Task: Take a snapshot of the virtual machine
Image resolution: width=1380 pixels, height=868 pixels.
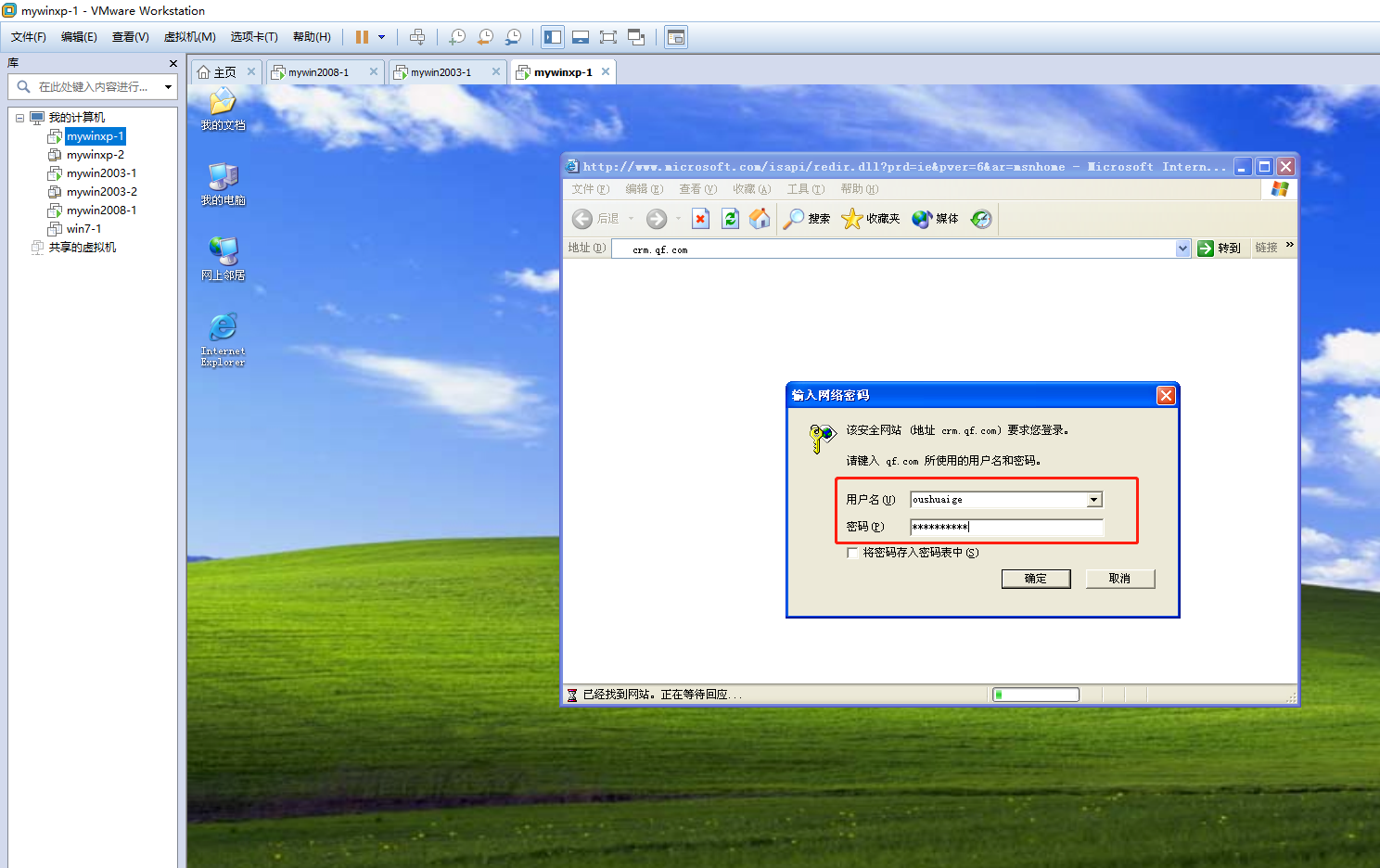Action: (x=457, y=37)
